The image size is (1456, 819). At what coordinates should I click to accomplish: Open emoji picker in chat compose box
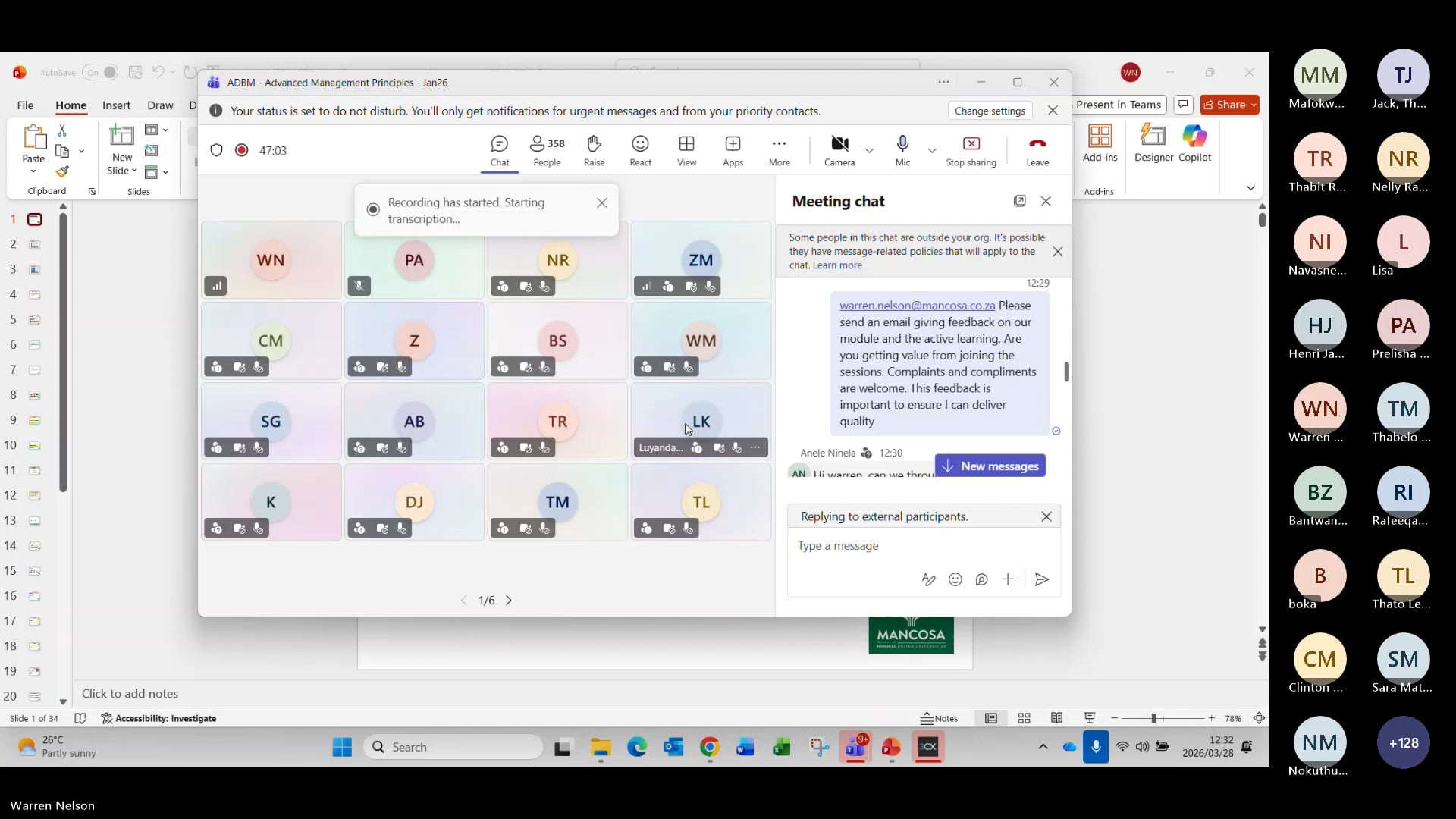[955, 579]
